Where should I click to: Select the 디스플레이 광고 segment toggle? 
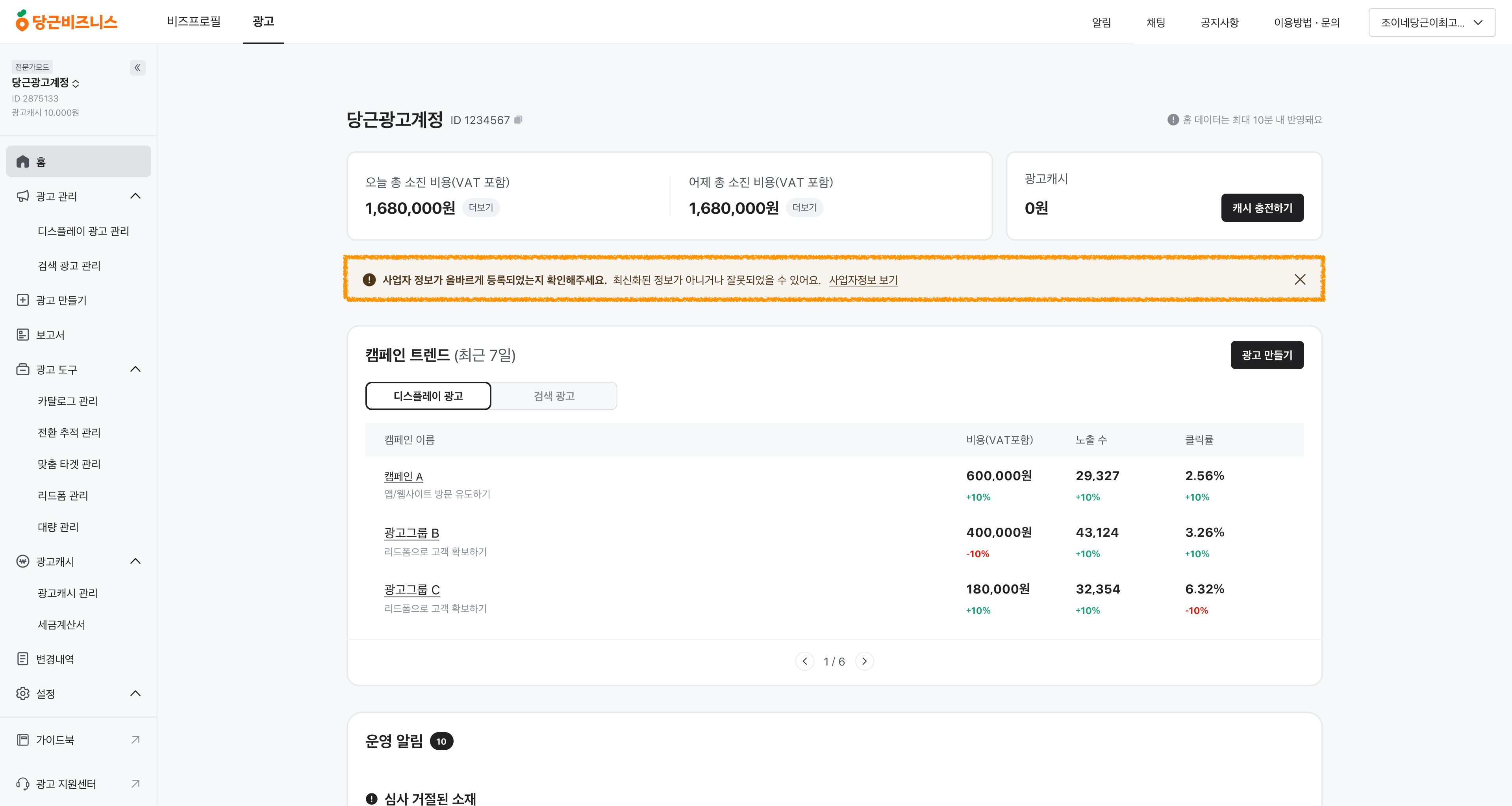(x=428, y=396)
